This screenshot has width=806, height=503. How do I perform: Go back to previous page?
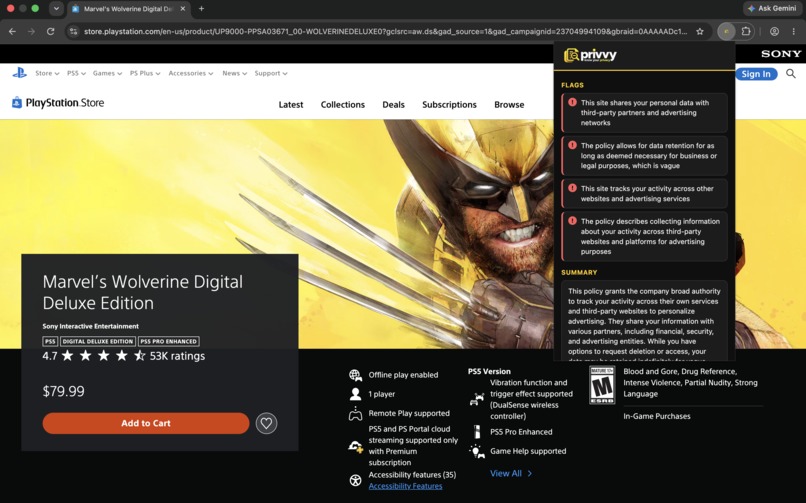coord(12,31)
